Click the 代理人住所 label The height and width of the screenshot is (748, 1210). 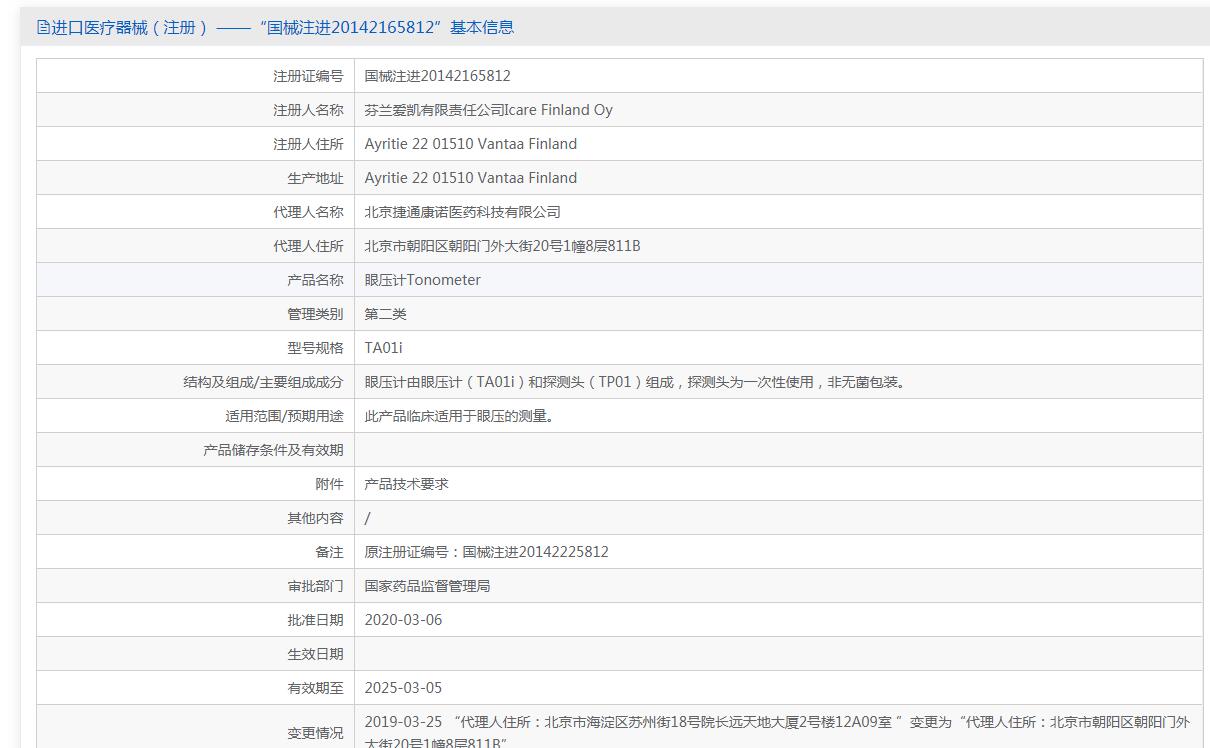(x=308, y=246)
